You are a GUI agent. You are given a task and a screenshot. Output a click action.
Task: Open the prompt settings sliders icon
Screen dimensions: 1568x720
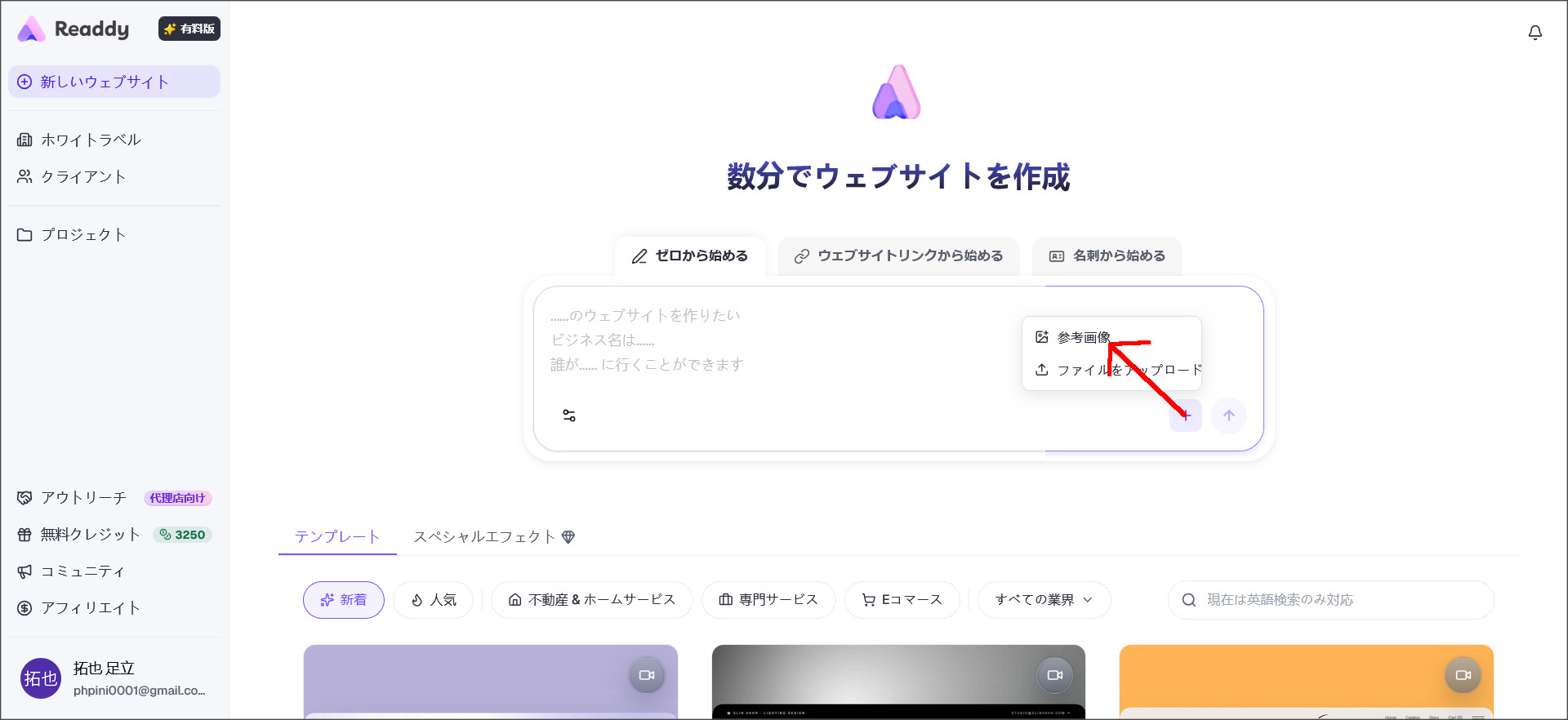click(x=569, y=416)
